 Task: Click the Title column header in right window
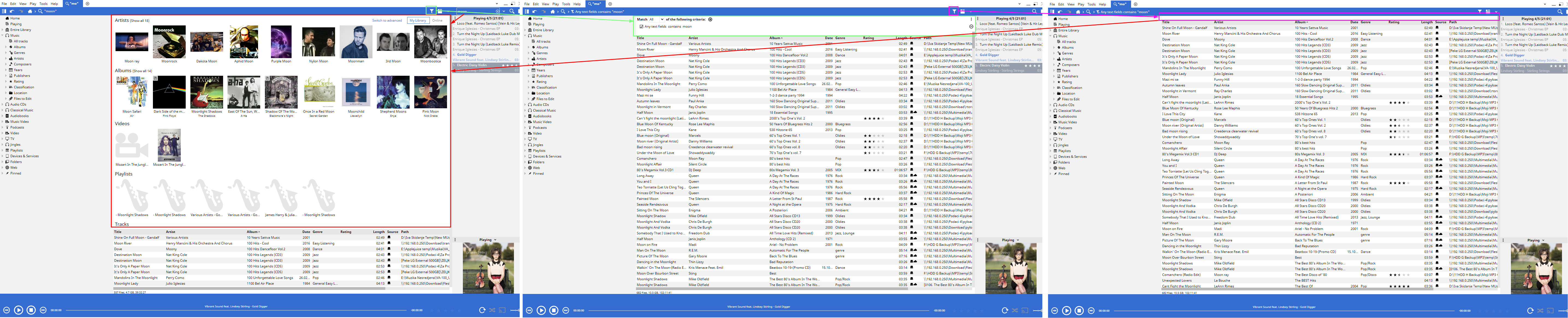[x=1166, y=22]
